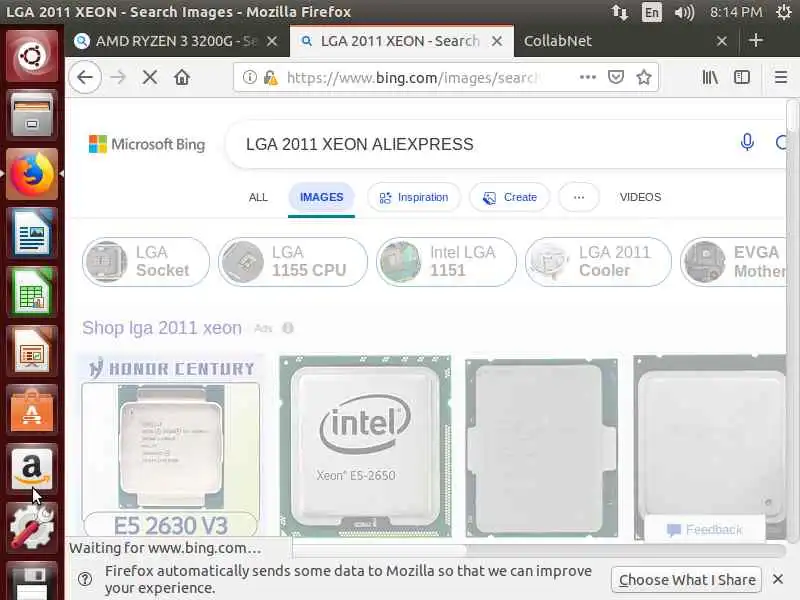The width and height of the screenshot is (800, 600).
Task: Go to Firefox home page
Action: (182, 78)
